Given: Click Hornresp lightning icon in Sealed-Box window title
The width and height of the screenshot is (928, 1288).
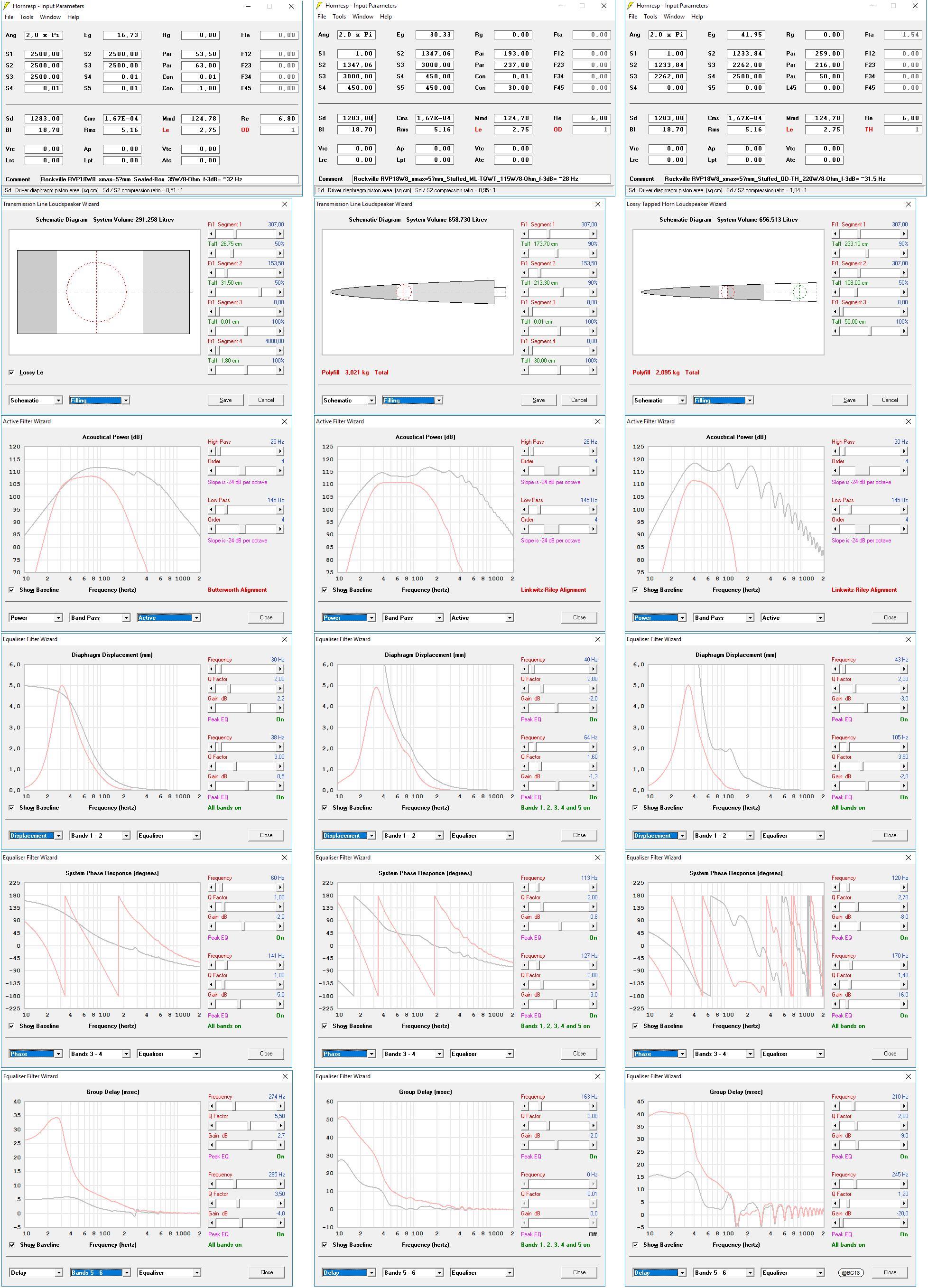Looking at the screenshot, I should coord(7,6).
